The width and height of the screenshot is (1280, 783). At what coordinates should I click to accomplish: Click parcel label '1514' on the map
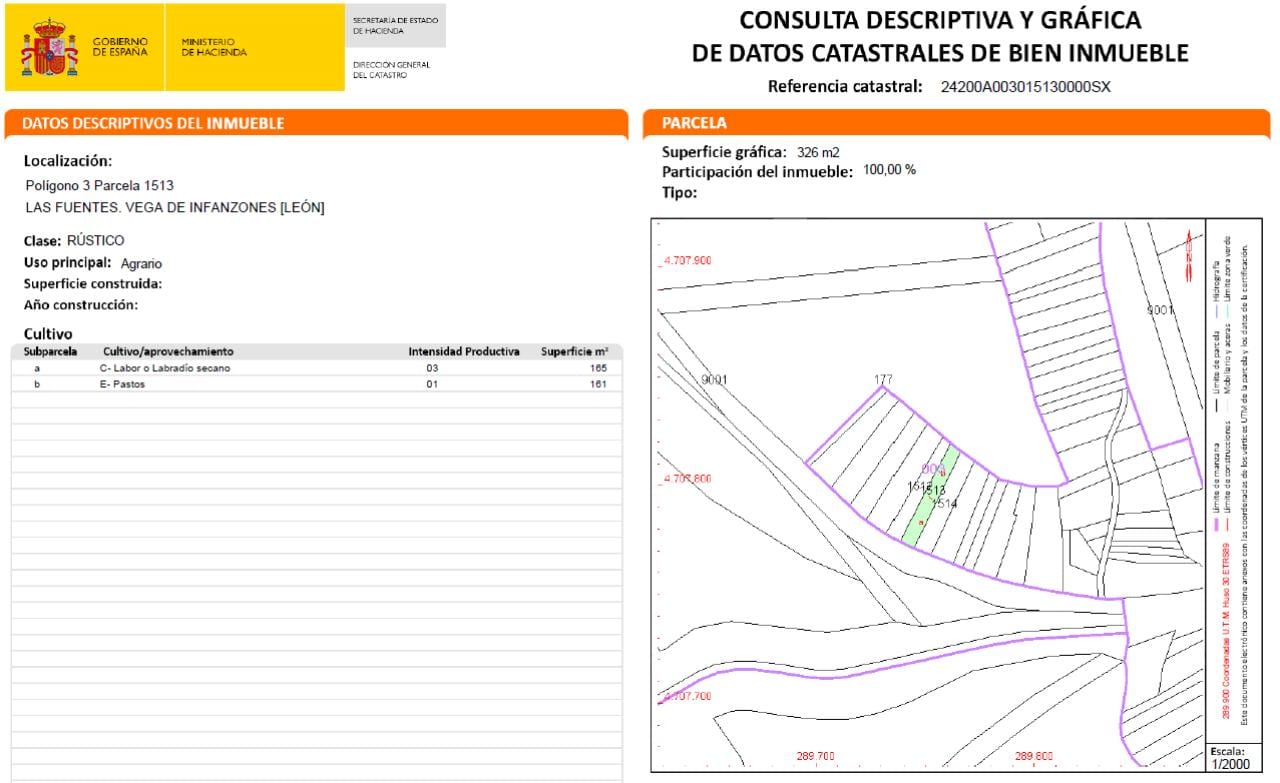(x=944, y=504)
